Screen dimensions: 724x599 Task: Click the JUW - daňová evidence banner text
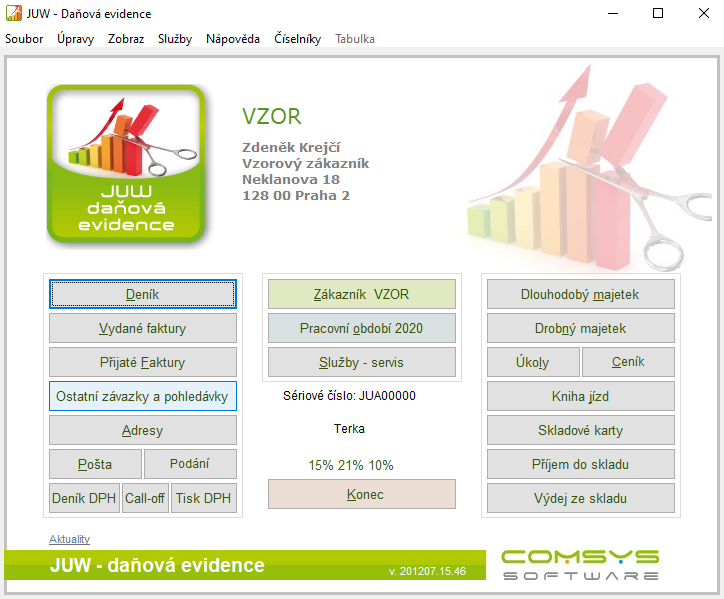pos(157,565)
